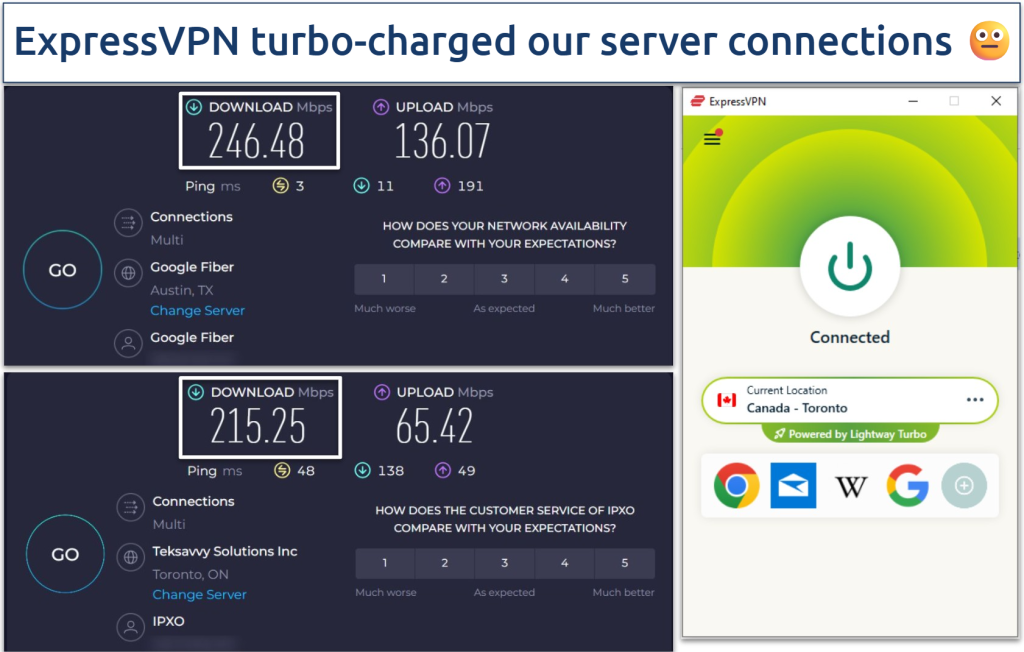
Task: Click the download arrow icon showing 246.48
Action: 193,106
